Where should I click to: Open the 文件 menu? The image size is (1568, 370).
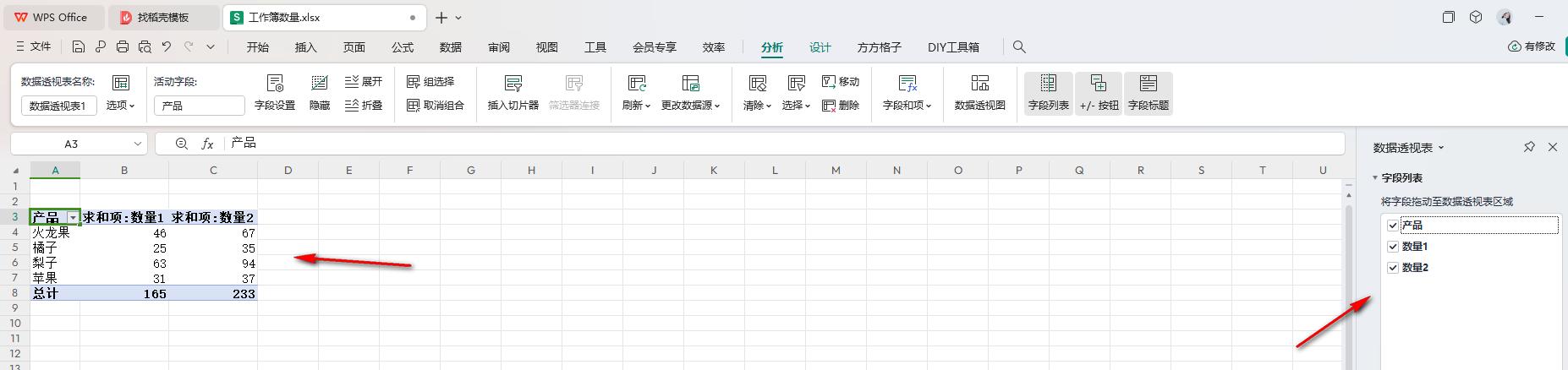click(x=34, y=46)
